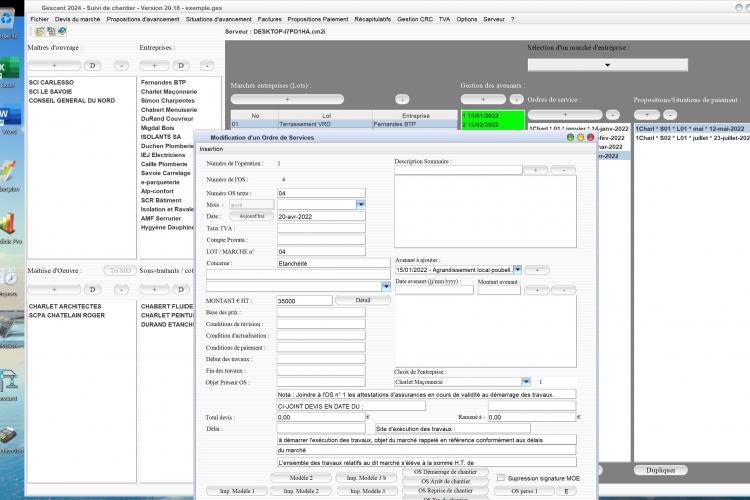Expand the Mois dropdown arrow
Viewport: 750px width, 500px height.
coord(361,205)
